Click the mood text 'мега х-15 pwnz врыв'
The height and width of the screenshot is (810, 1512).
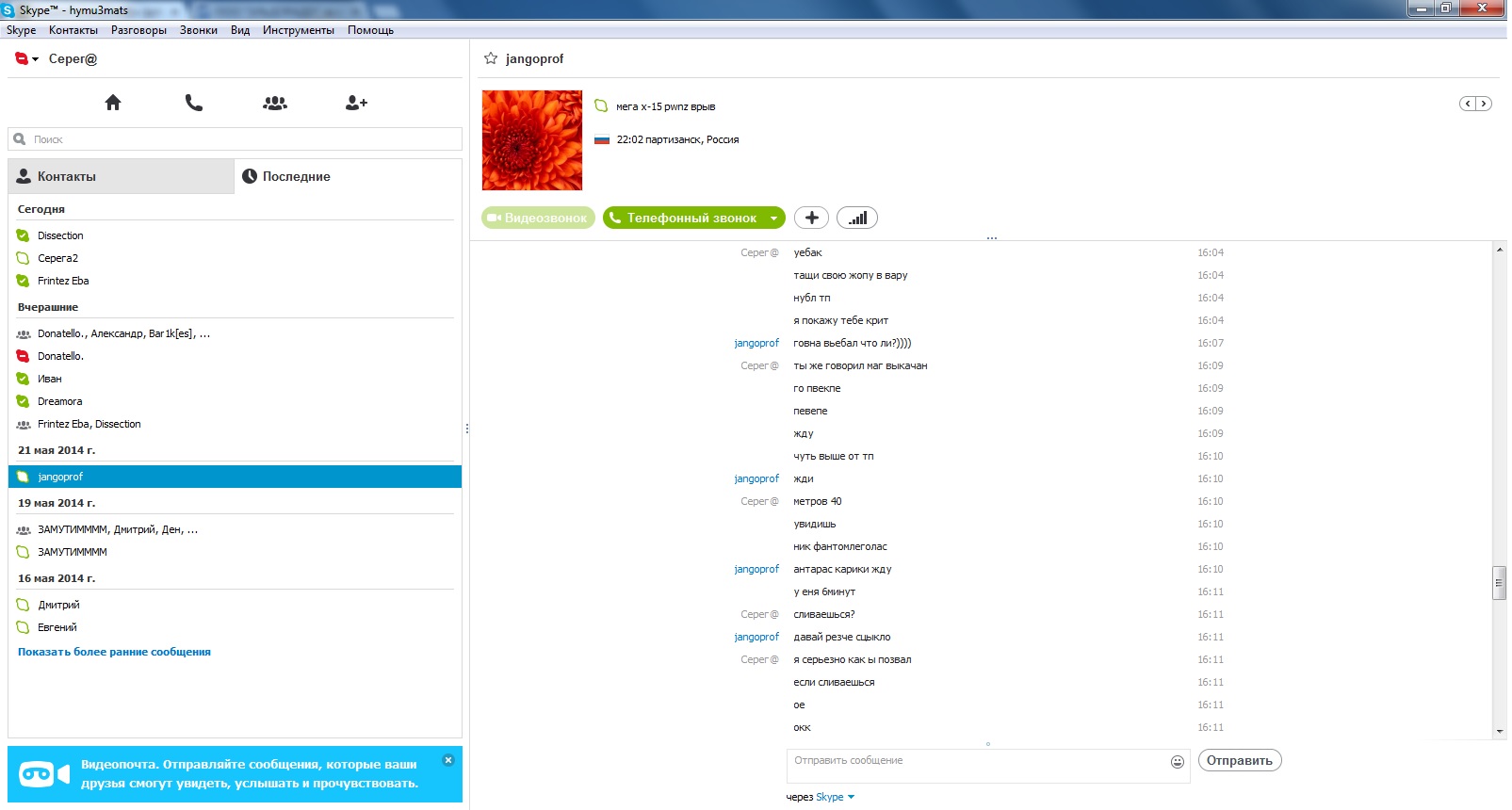666,106
